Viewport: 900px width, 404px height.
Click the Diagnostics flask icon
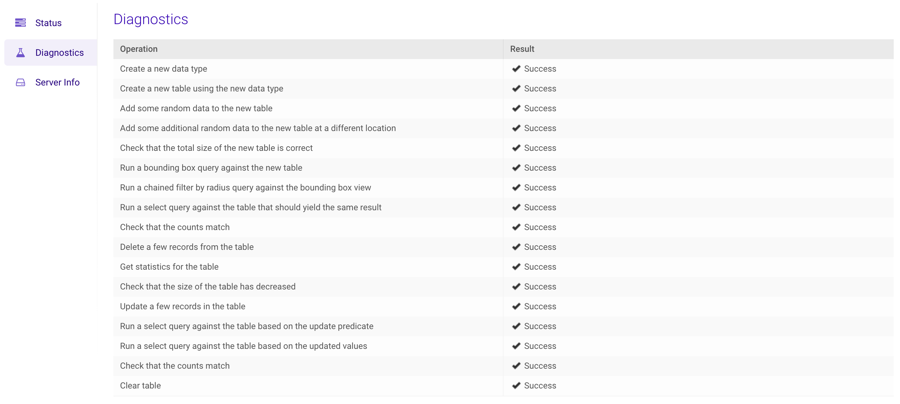tap(20, 53)
